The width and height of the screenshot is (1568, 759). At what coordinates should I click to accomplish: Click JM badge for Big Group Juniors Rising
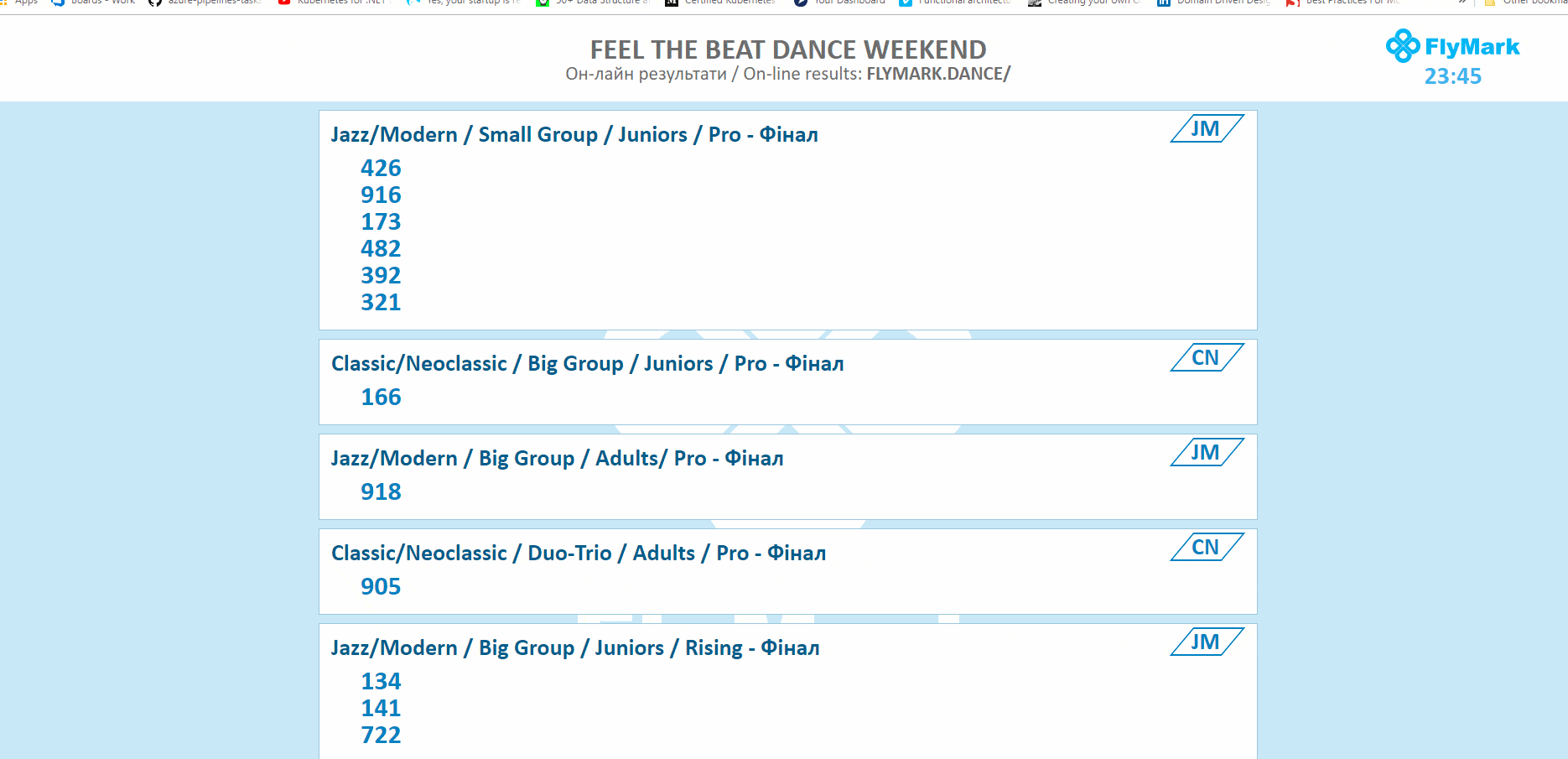click(1206, 642)
